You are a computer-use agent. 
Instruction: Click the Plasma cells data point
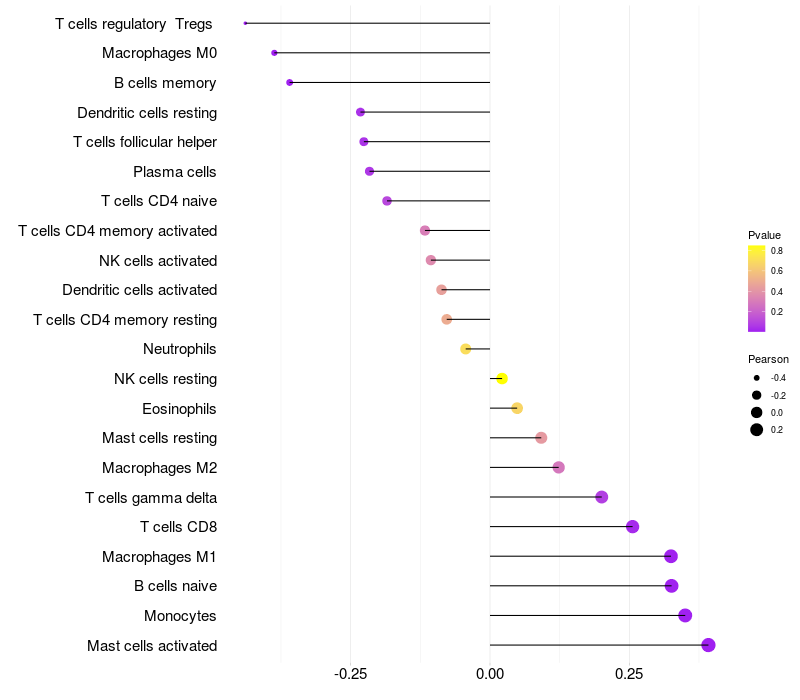pos(369,171)
